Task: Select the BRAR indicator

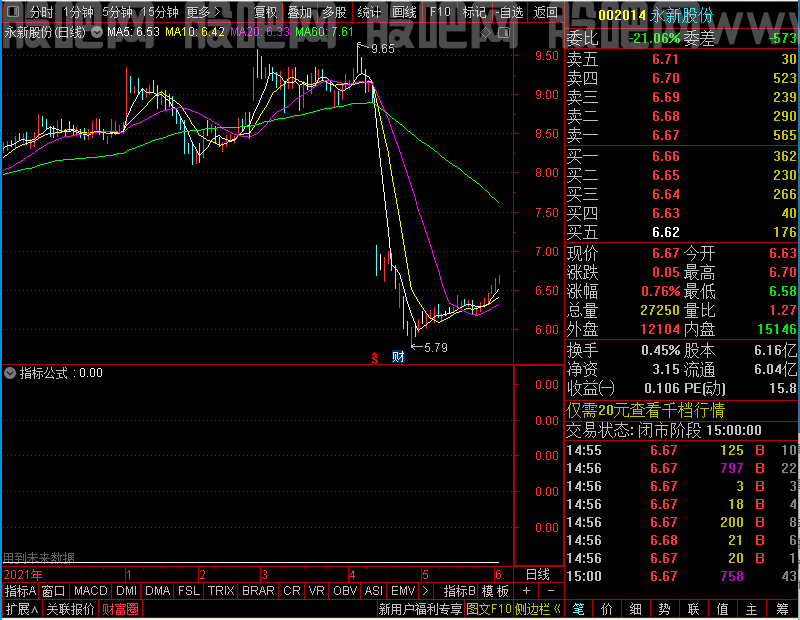Action: click(258, 591)
